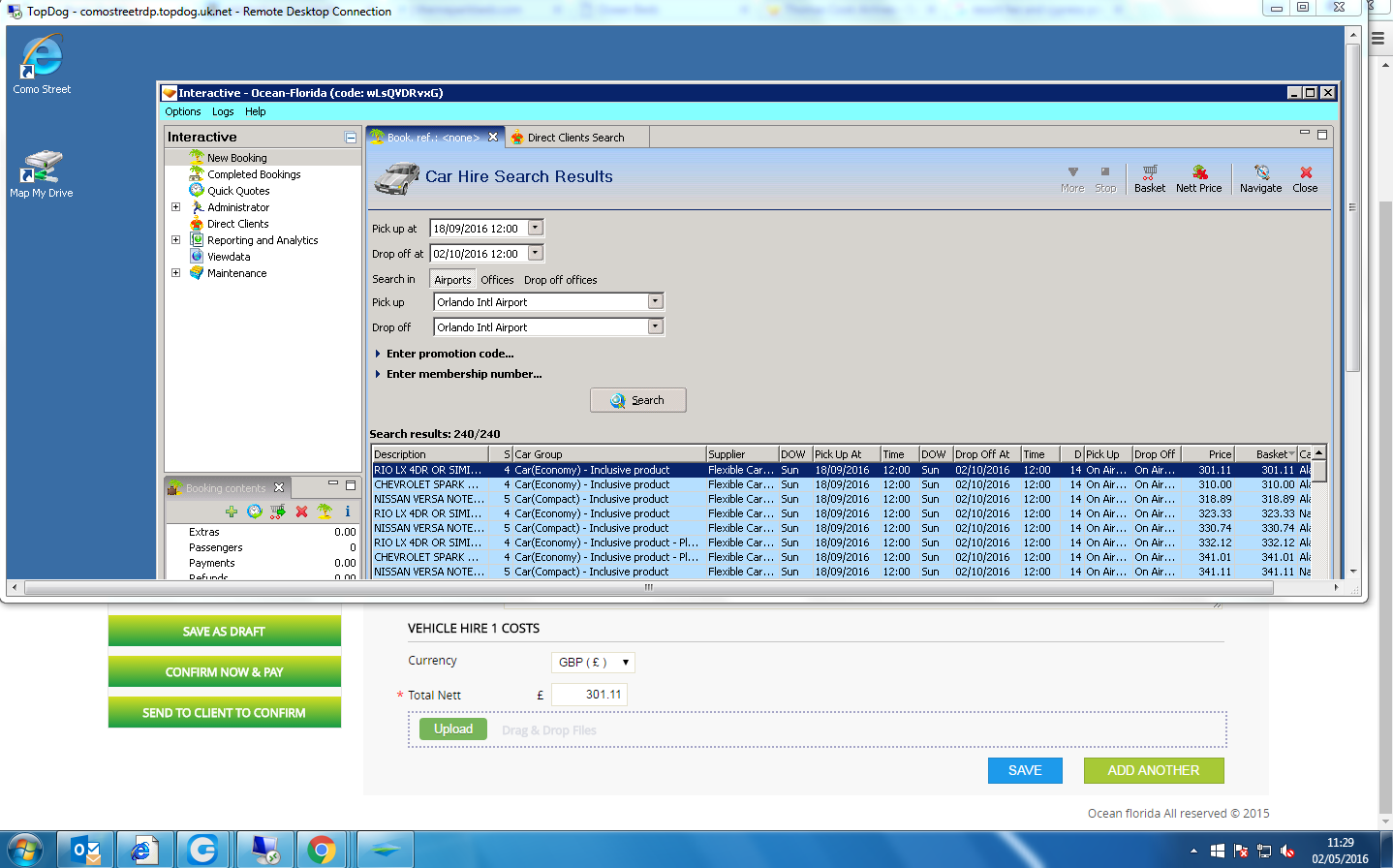
Task: Select Airports for Search in
Action: pos(452,280)
